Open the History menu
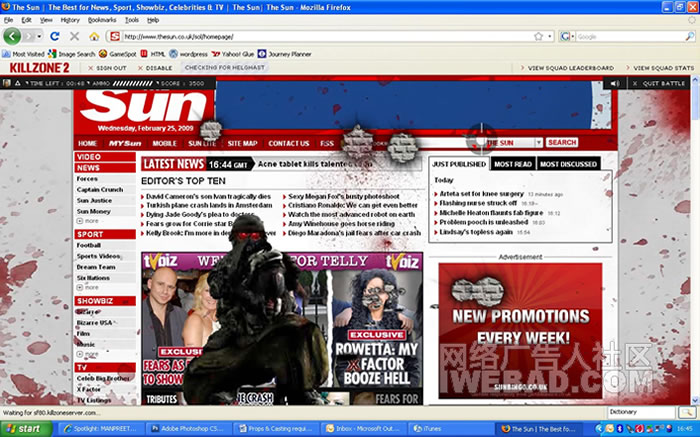The image size is (700, 437). (x=70, y=20)
